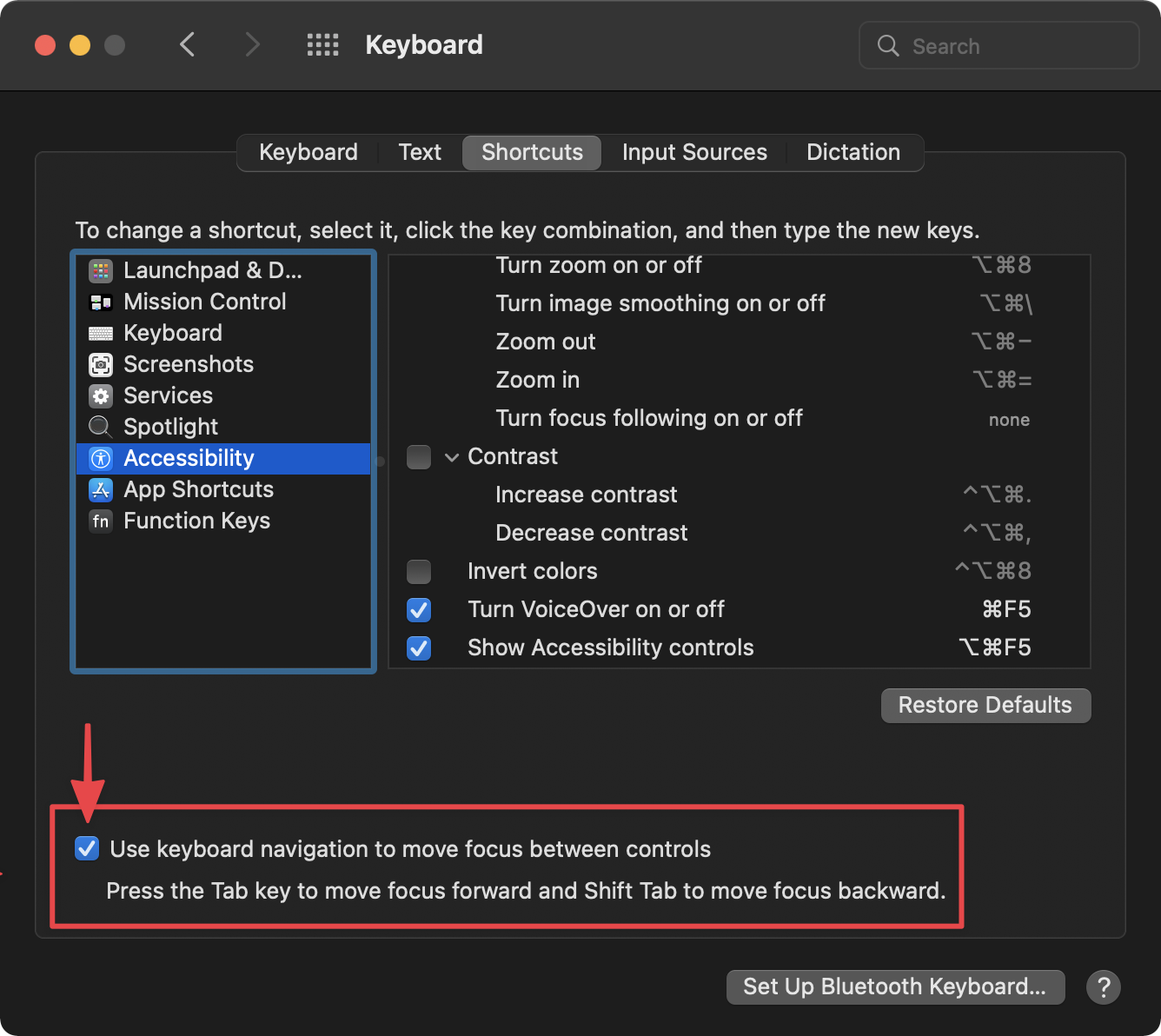Select the Keyboard sidebar icon
1161x1036 pixels.
point(101,333)
